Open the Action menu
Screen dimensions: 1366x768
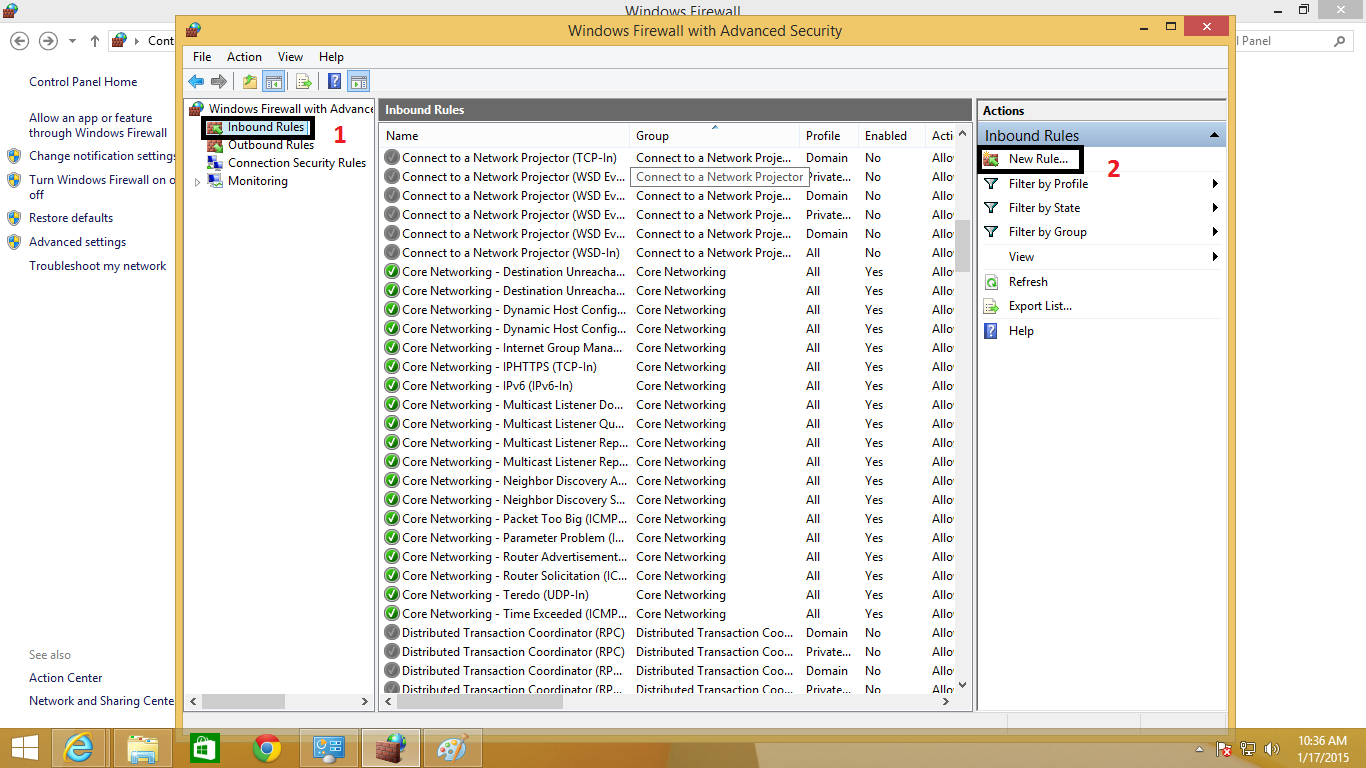point(244,57)
